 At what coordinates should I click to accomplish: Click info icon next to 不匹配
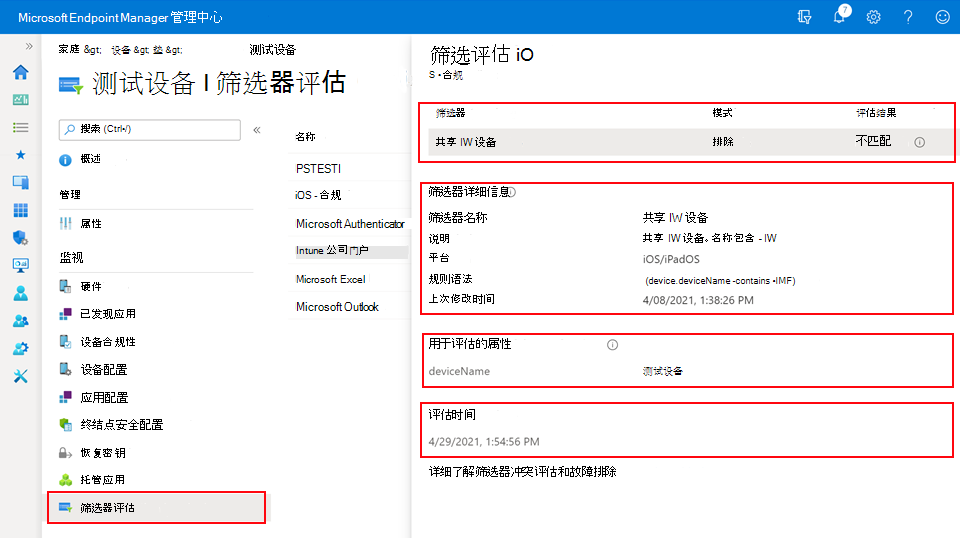(920, 142)
